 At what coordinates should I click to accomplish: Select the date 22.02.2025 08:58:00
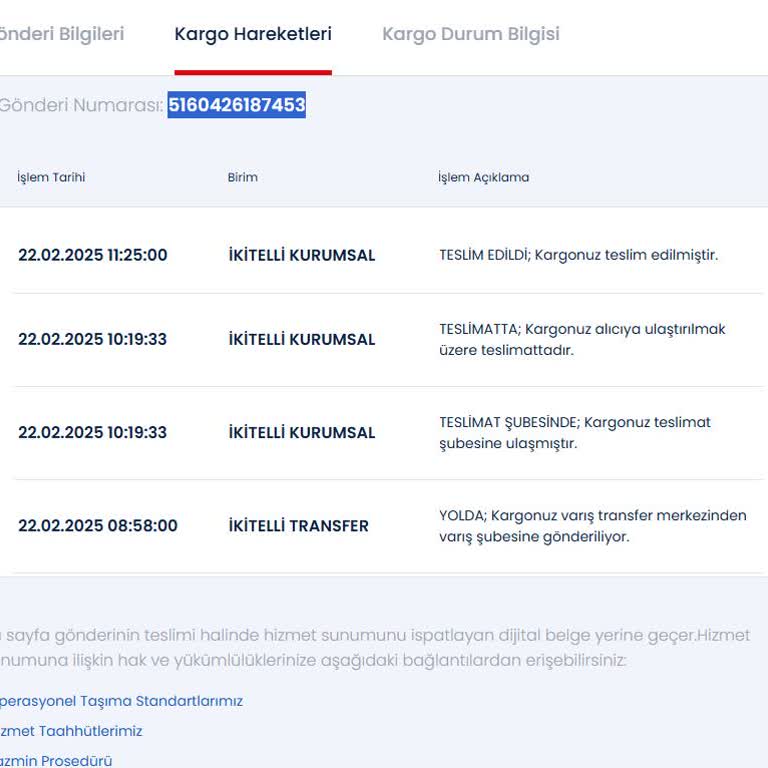[98, 526]
